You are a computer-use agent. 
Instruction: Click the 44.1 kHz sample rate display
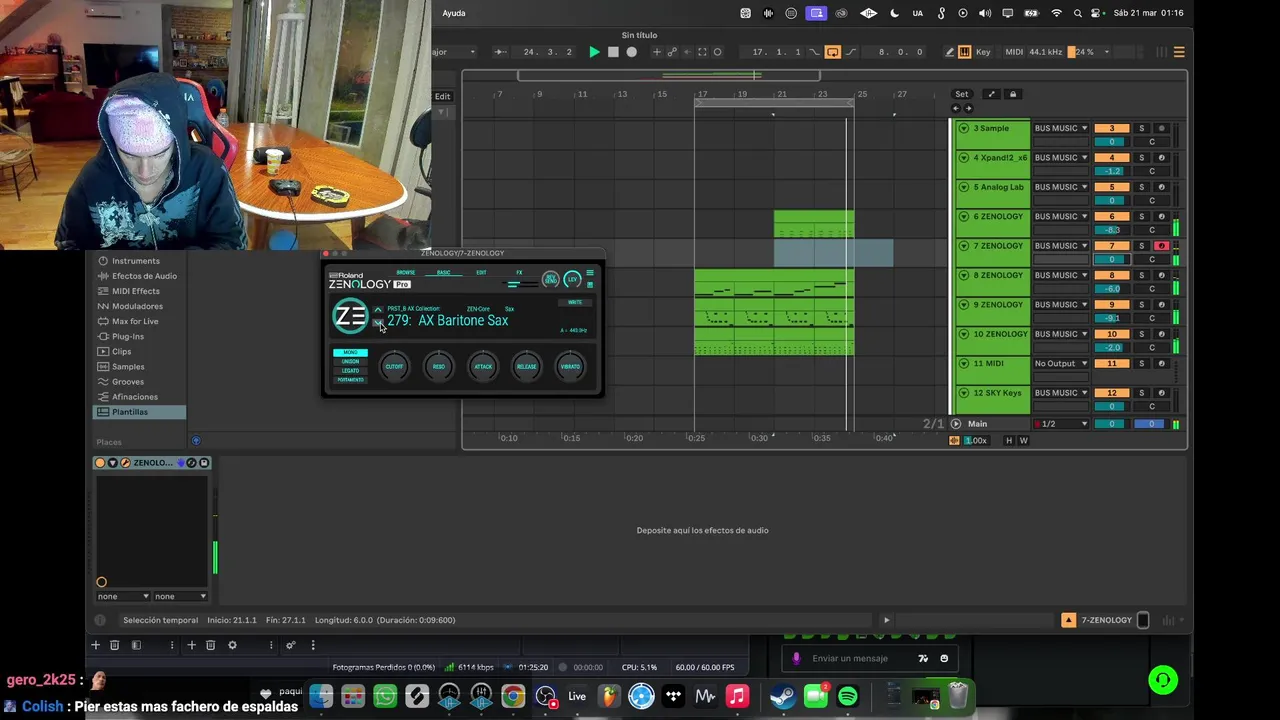(1045, 52)
